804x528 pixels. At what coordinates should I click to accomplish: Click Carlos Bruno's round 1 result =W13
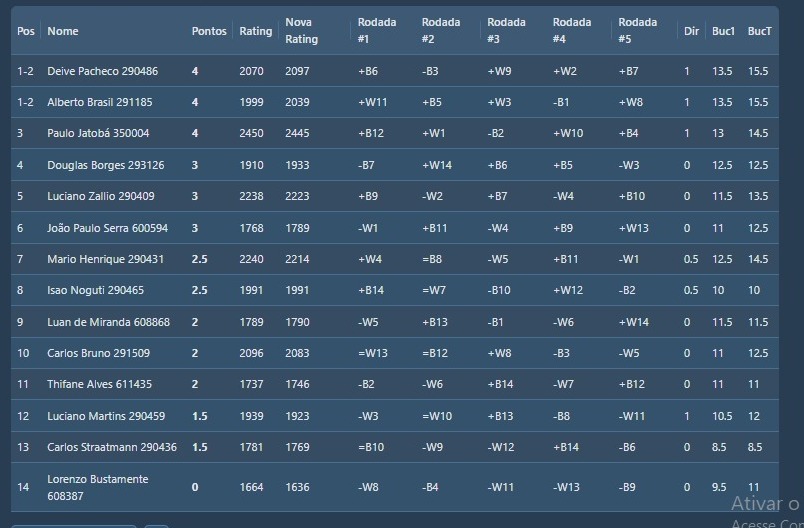point(372,353)
